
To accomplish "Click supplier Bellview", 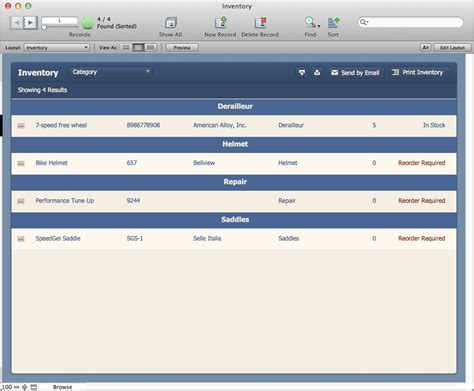I will tap(204, 163).
